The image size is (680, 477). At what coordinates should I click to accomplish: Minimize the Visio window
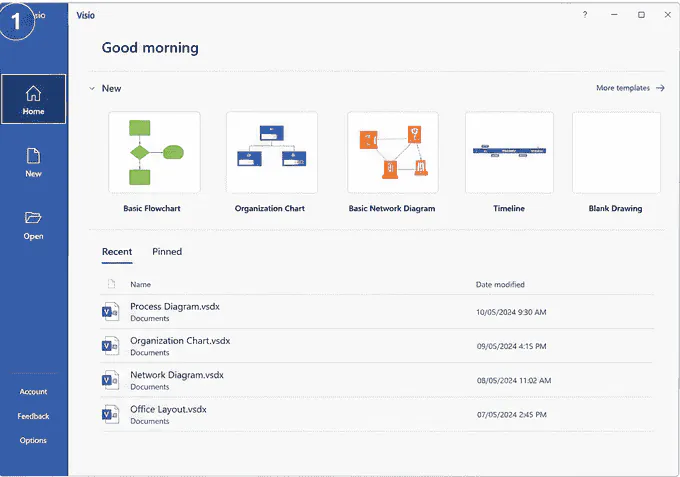614,15
